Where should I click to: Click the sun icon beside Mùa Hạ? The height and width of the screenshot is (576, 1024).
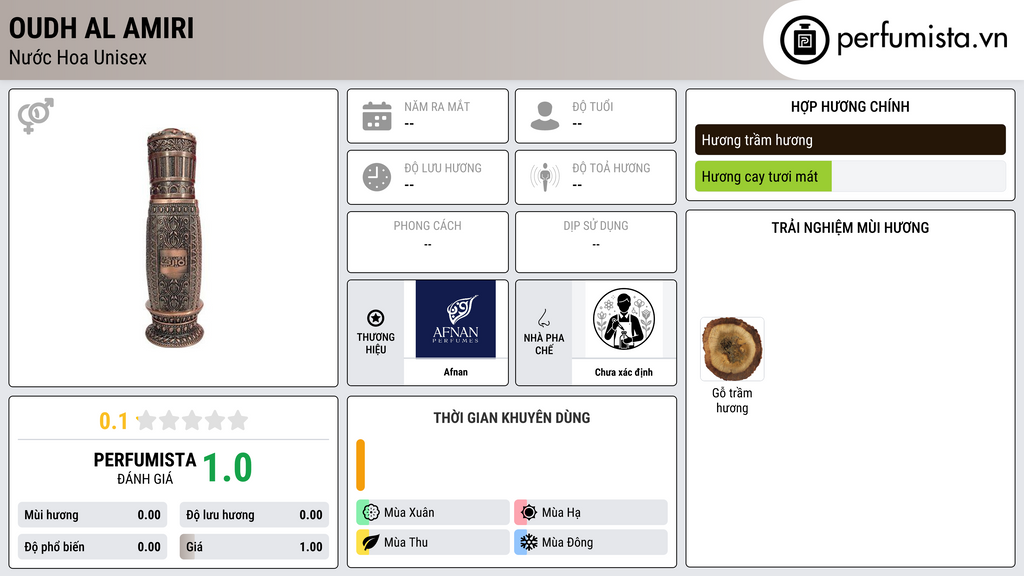point(529,512)
